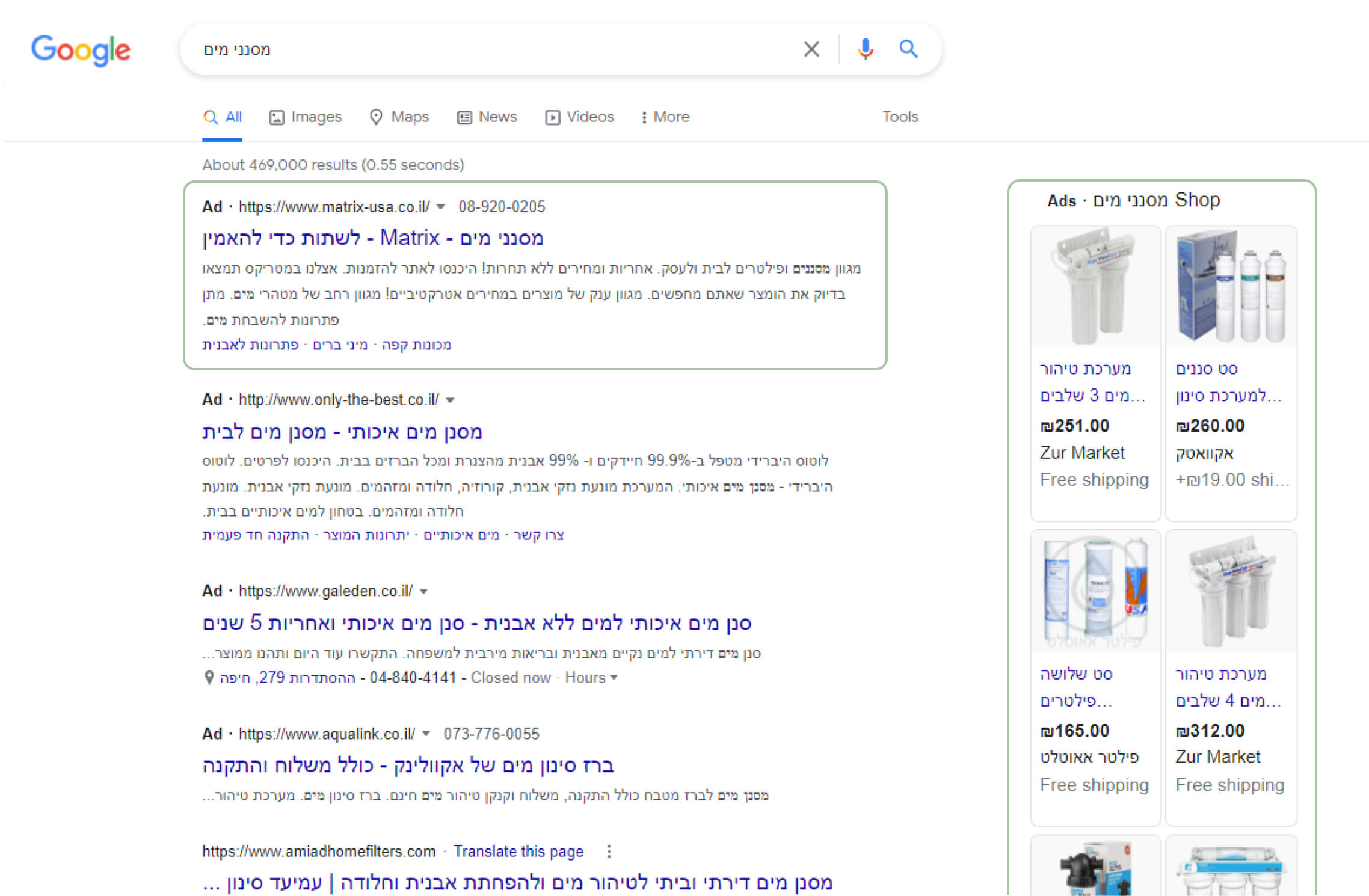This screenshot has width=1369, height=896.
Task: Click the Google logo
Action: pos(81,50)
